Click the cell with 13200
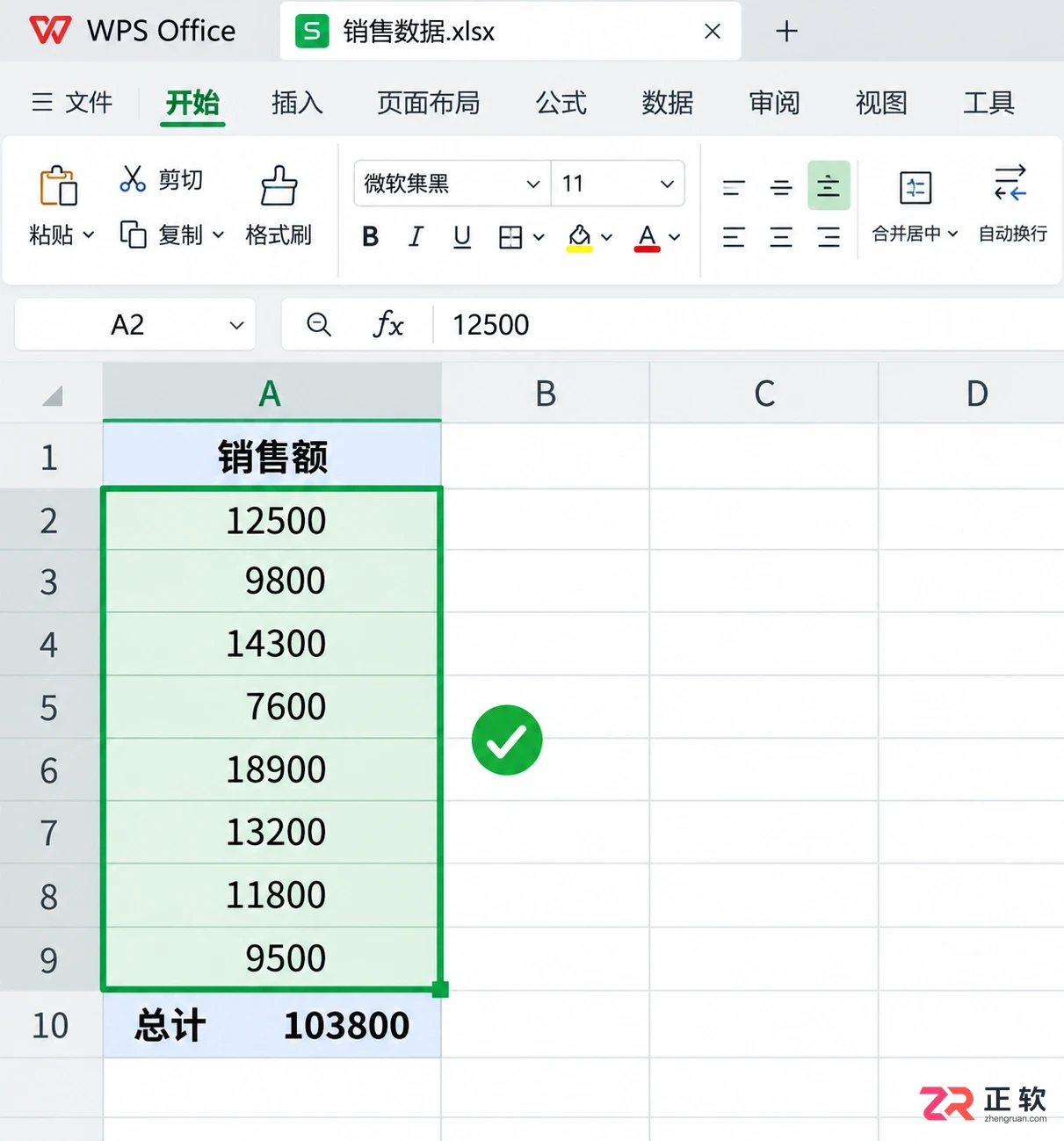This screenshot has width=1064, height=1141. pyautogui.click(x=272, y=833)
